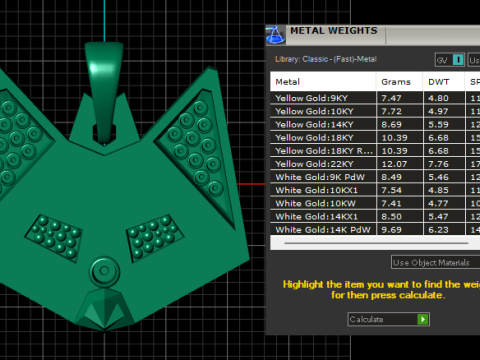Select the White Gold:10KW row

coord(375,203)
